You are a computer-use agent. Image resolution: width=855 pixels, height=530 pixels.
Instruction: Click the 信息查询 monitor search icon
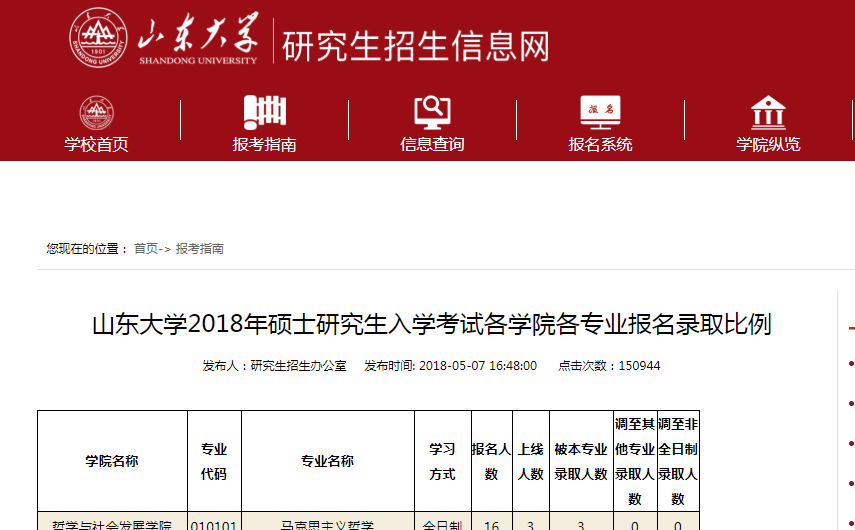point(432,111)
